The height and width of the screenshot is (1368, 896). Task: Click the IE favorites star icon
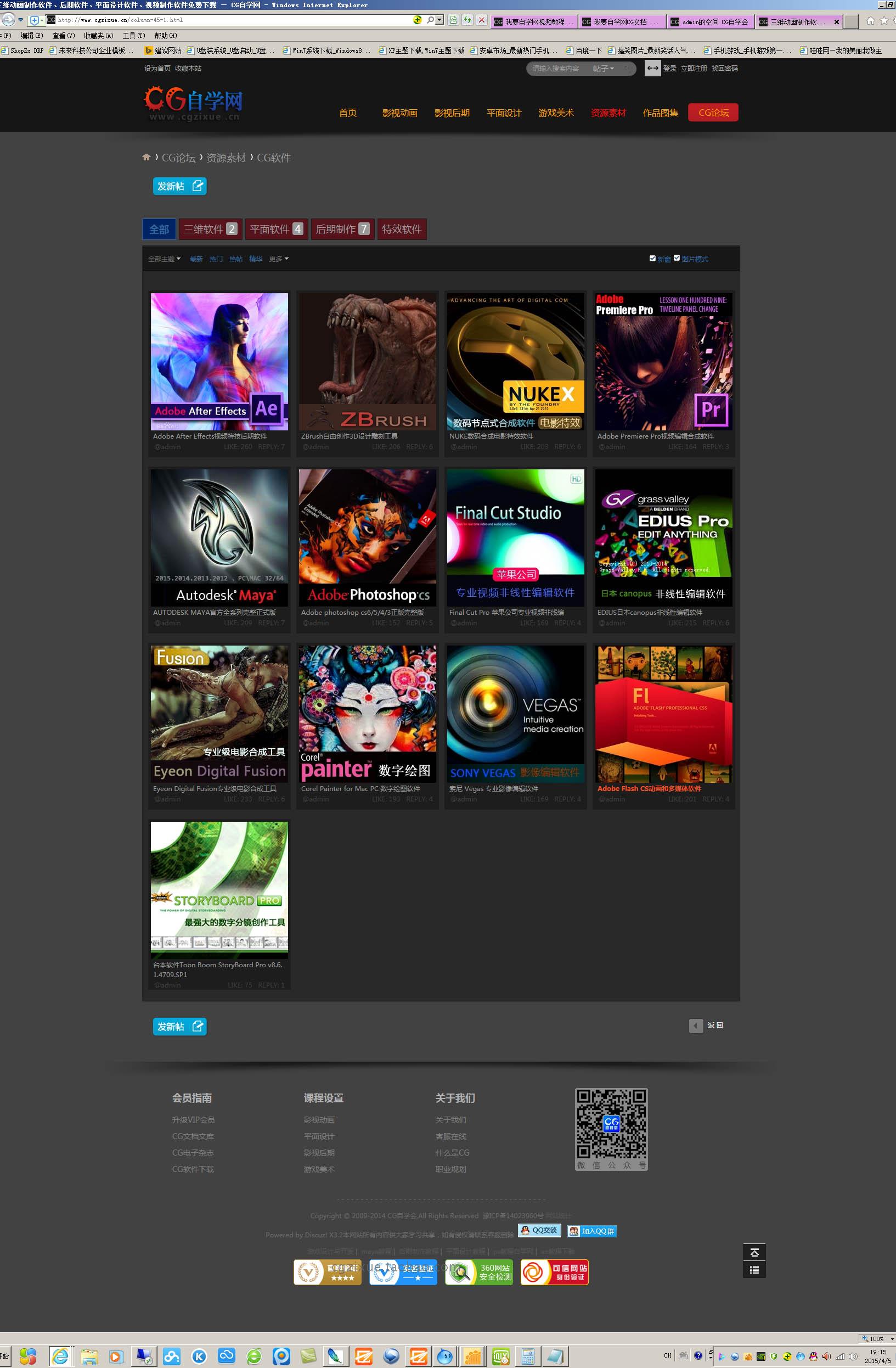pyautogui.click(x=884, y=21)
